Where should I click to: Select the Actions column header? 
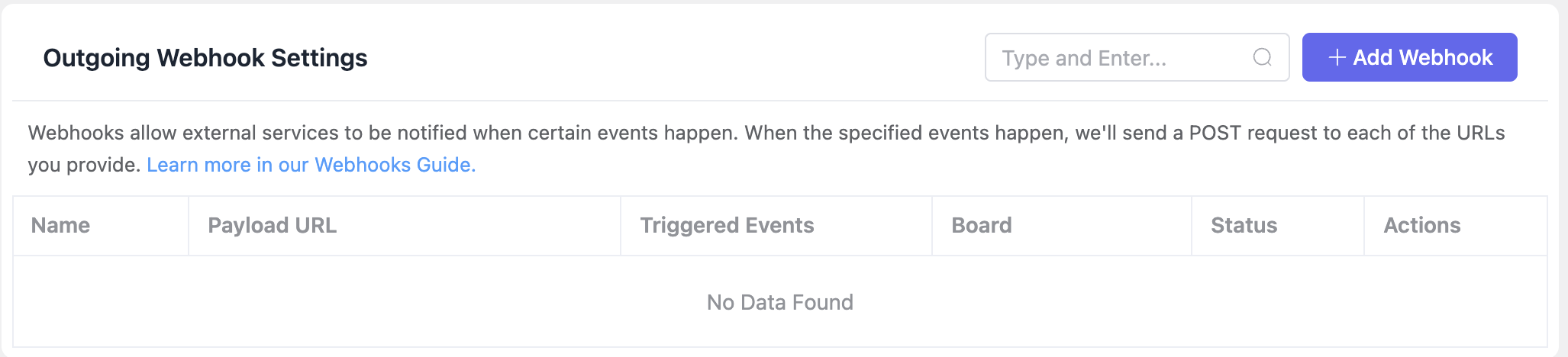1421,225
